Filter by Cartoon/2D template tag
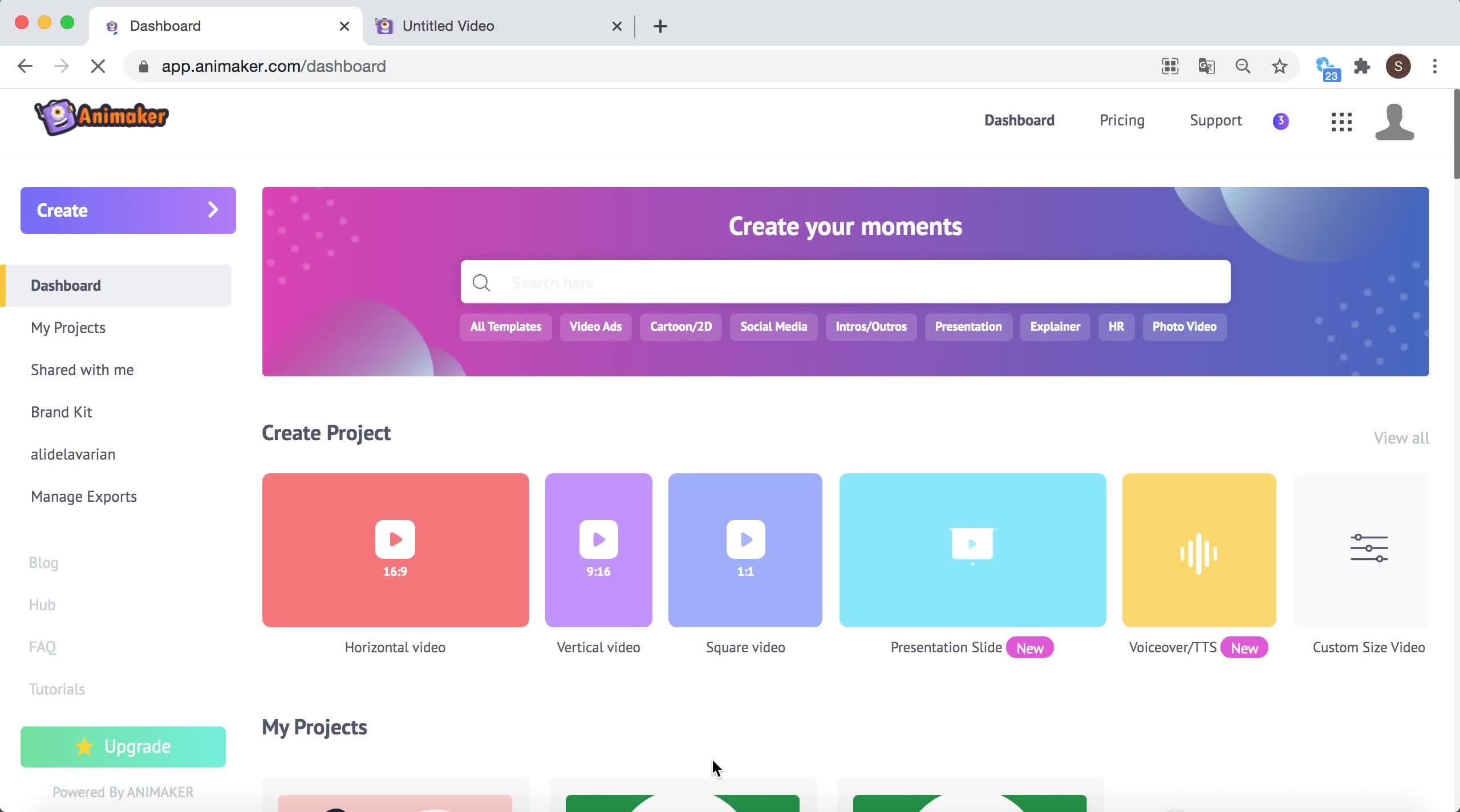Image resolution: width=1460 pixels, height=812 pixels. [680, 327]
